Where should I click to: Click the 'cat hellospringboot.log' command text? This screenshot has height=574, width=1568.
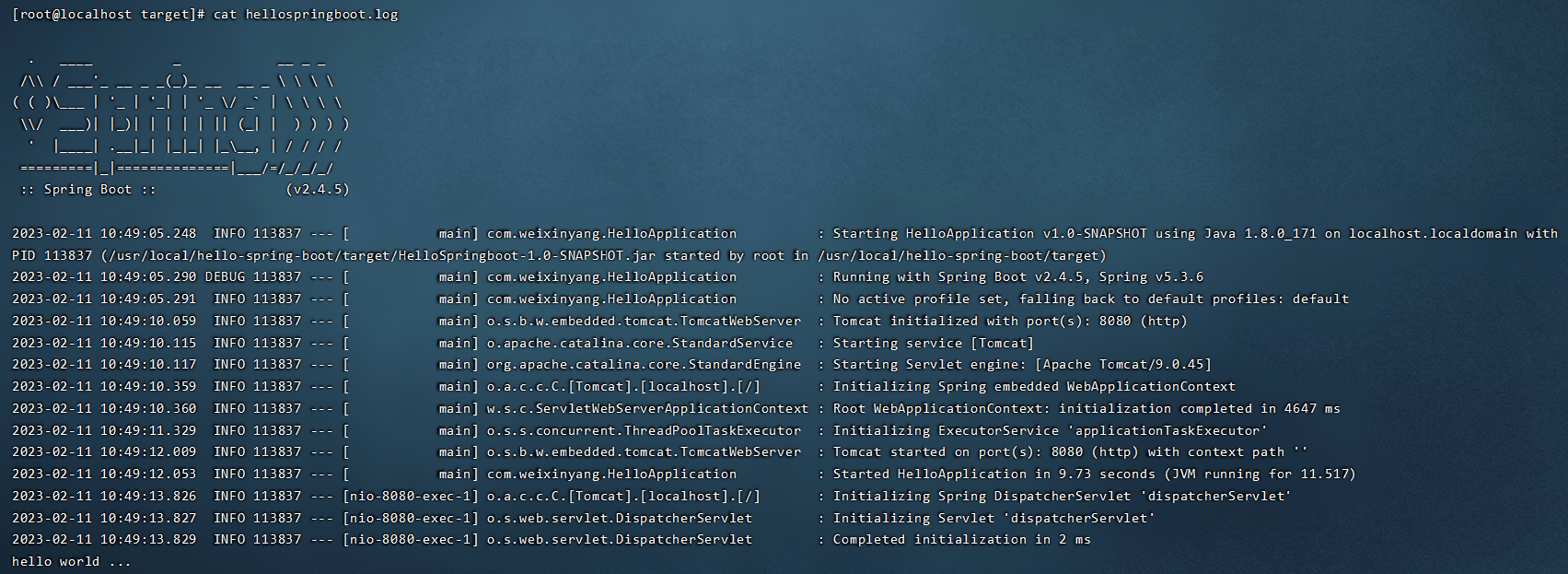[x=306, y=15]
